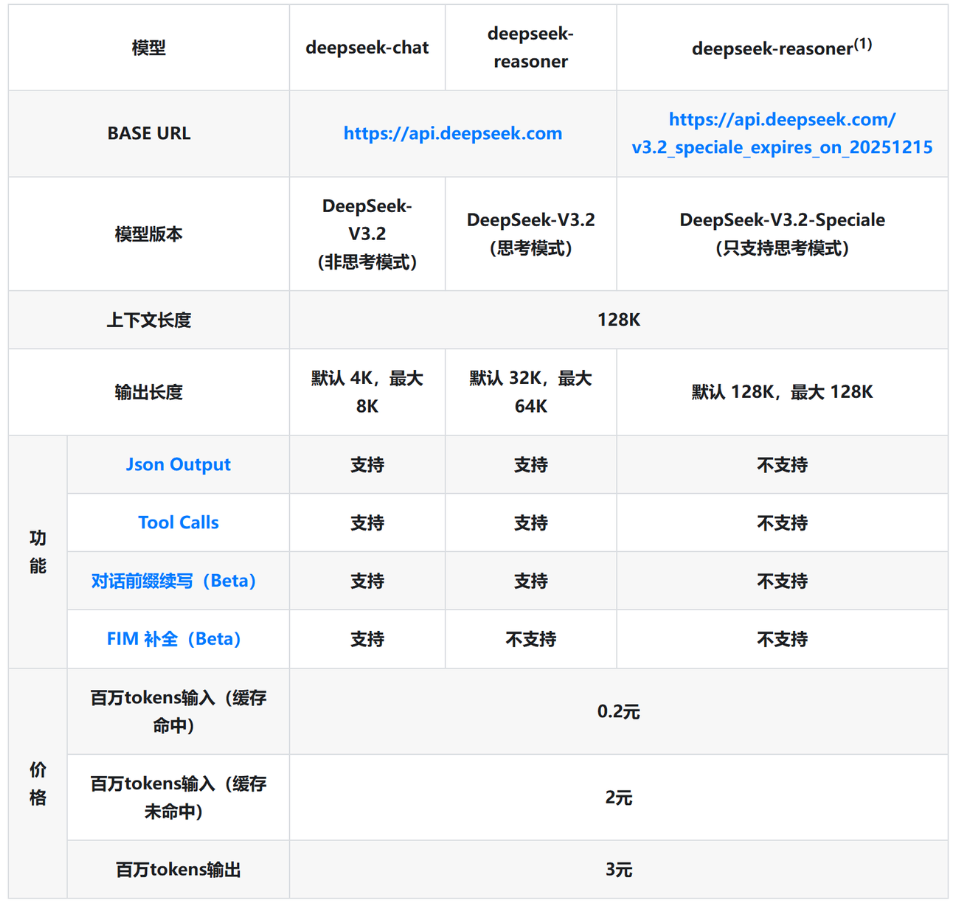The height and width of the screenshot is (904, 954).
Task: Click 不支持 in the 对话前缀续写 row
Action: click(x=782, y=581)
